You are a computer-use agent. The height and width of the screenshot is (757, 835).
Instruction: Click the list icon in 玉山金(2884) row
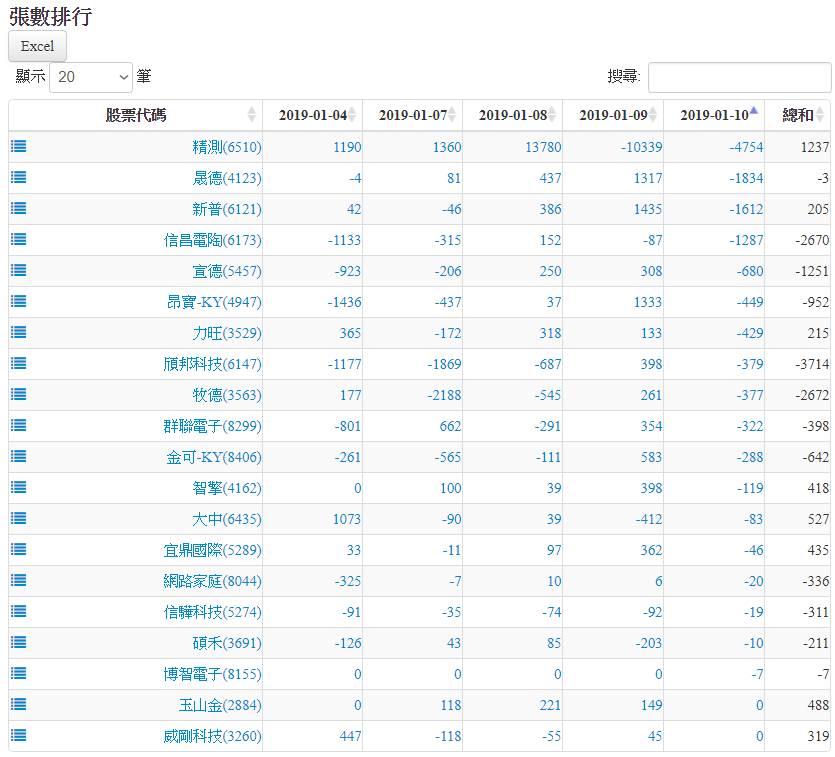[x=18, y=704]
